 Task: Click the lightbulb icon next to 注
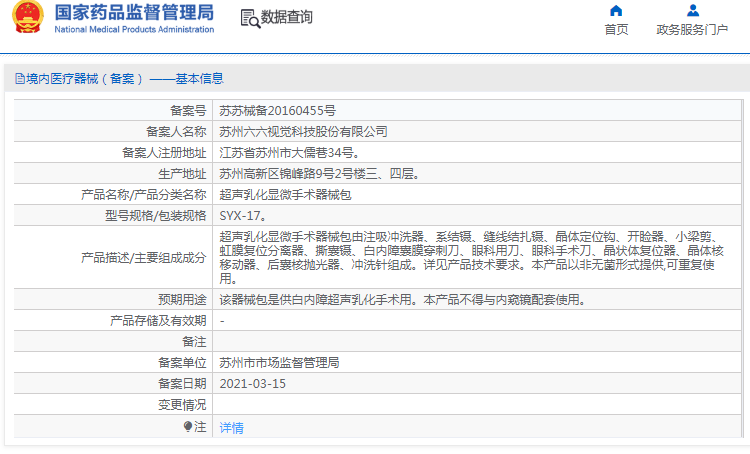[x=188, y=426]
